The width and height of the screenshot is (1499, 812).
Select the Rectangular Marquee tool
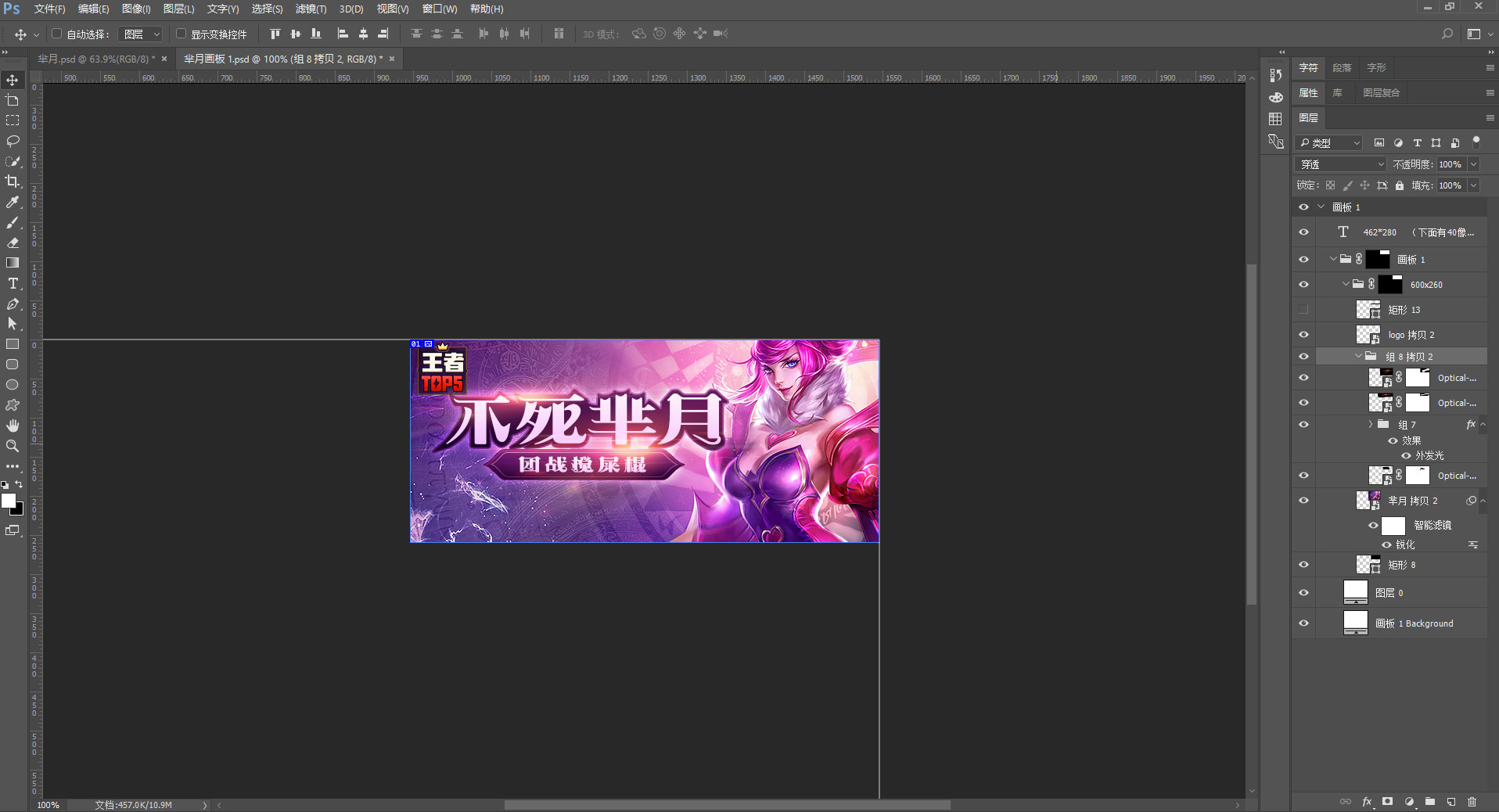coord(13,120)
